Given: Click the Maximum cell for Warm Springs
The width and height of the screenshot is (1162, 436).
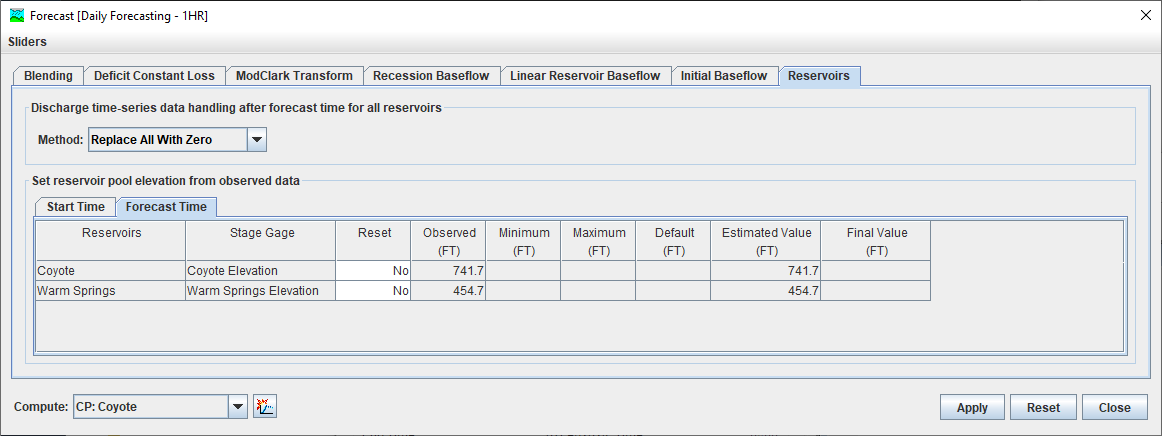Looking at the screenshot, I should [599, 291].
